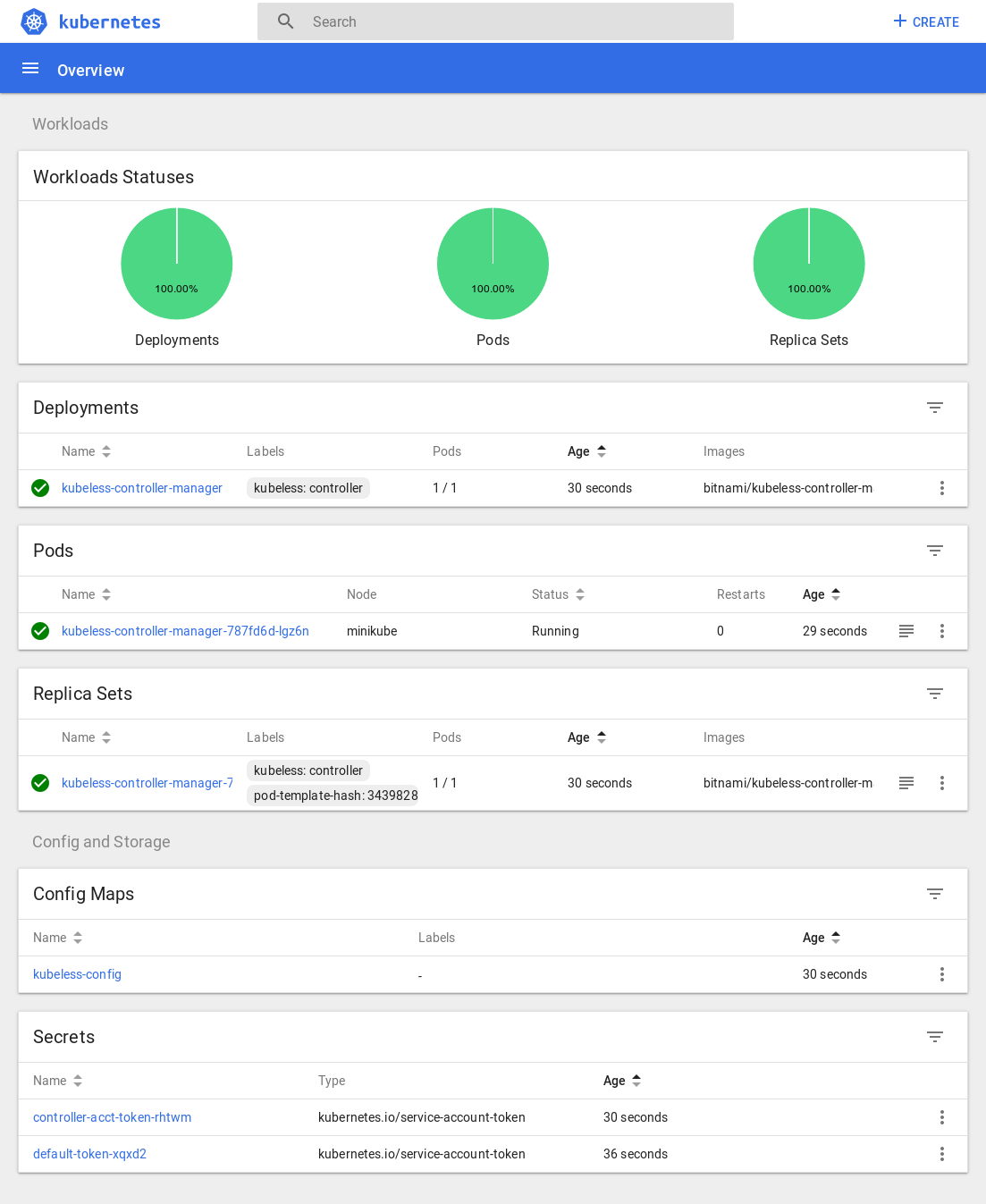Open the default-token-xqxd2 secret
This screenshot has width=986, height=1204.
(x=89, y=1154)
